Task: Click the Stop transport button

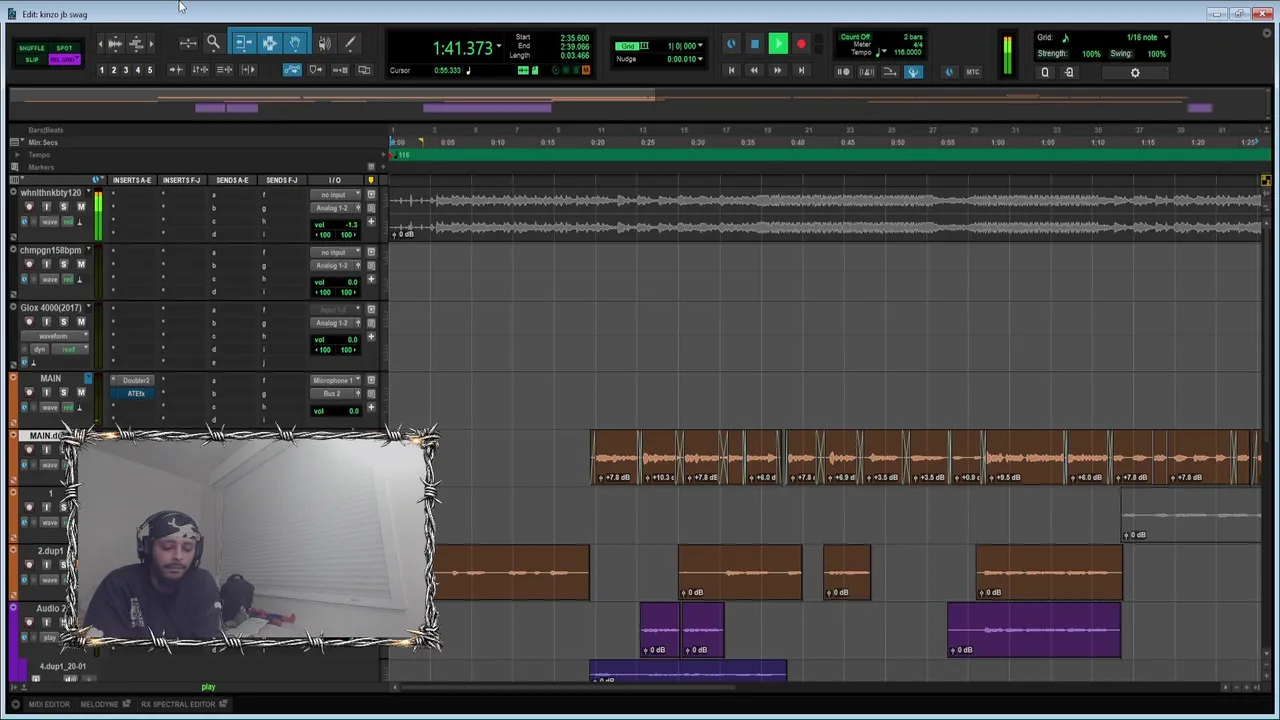Action: 755,44
